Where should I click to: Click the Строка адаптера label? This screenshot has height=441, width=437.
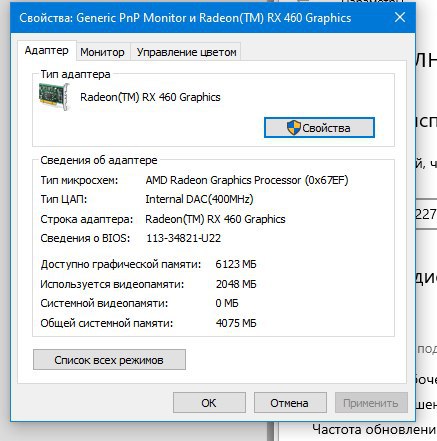coord(87,219)
